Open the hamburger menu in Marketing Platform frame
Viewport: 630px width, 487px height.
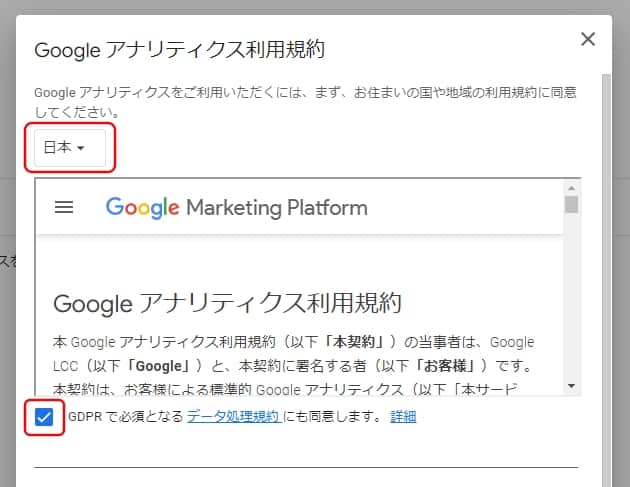[64, 207]
